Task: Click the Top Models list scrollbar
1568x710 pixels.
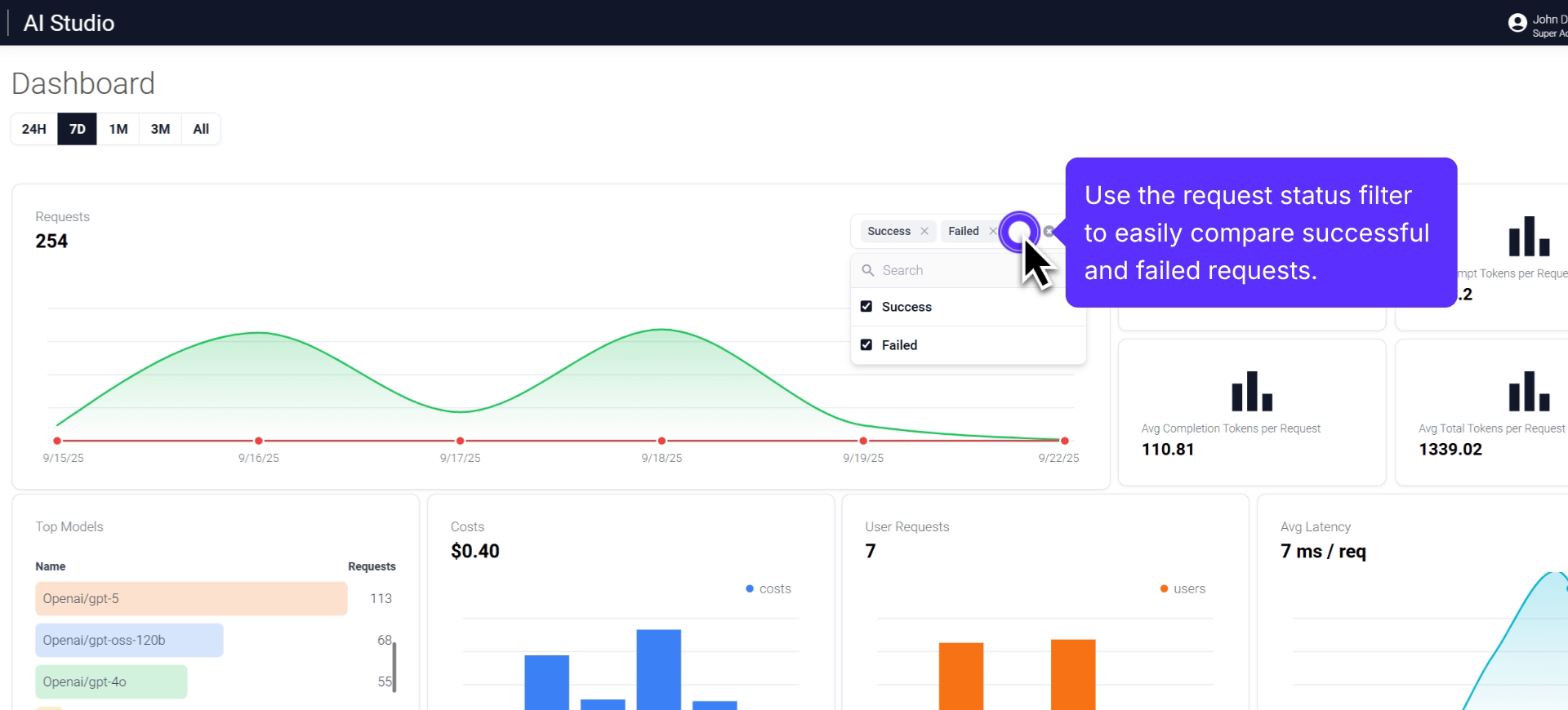Action: [x=394, y=667]
